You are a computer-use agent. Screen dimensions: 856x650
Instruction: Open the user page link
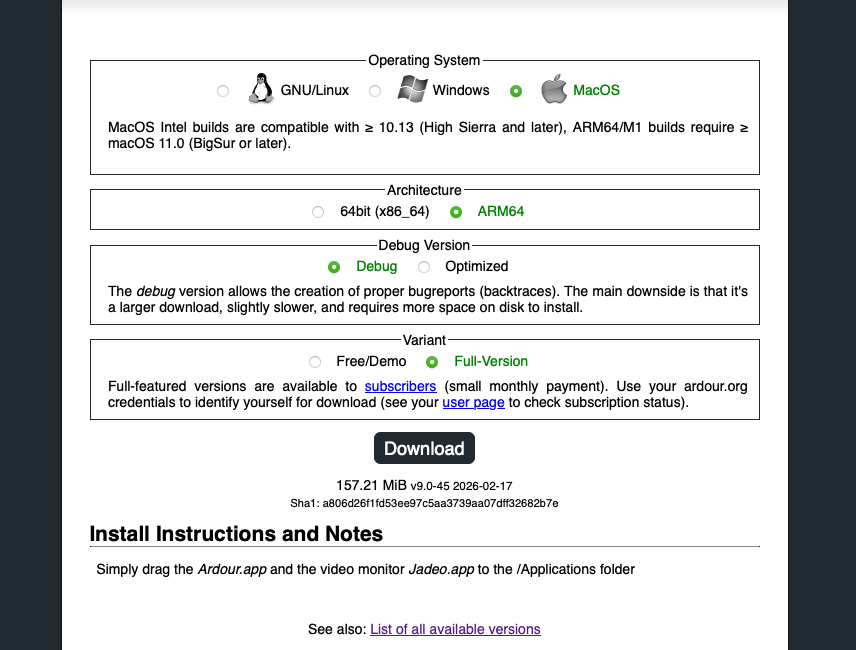tap(473, 403)
